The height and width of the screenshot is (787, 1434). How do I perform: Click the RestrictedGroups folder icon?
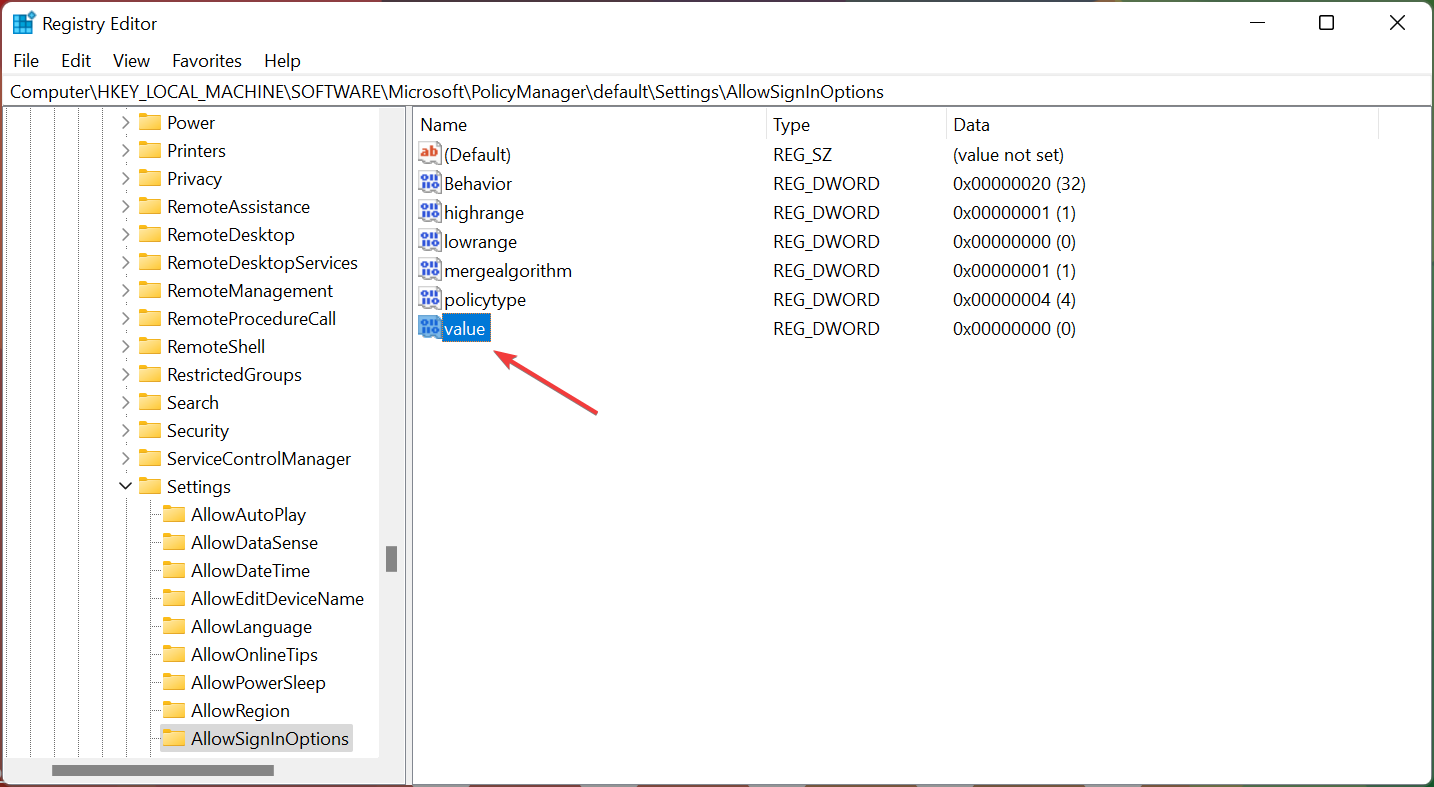150,374
